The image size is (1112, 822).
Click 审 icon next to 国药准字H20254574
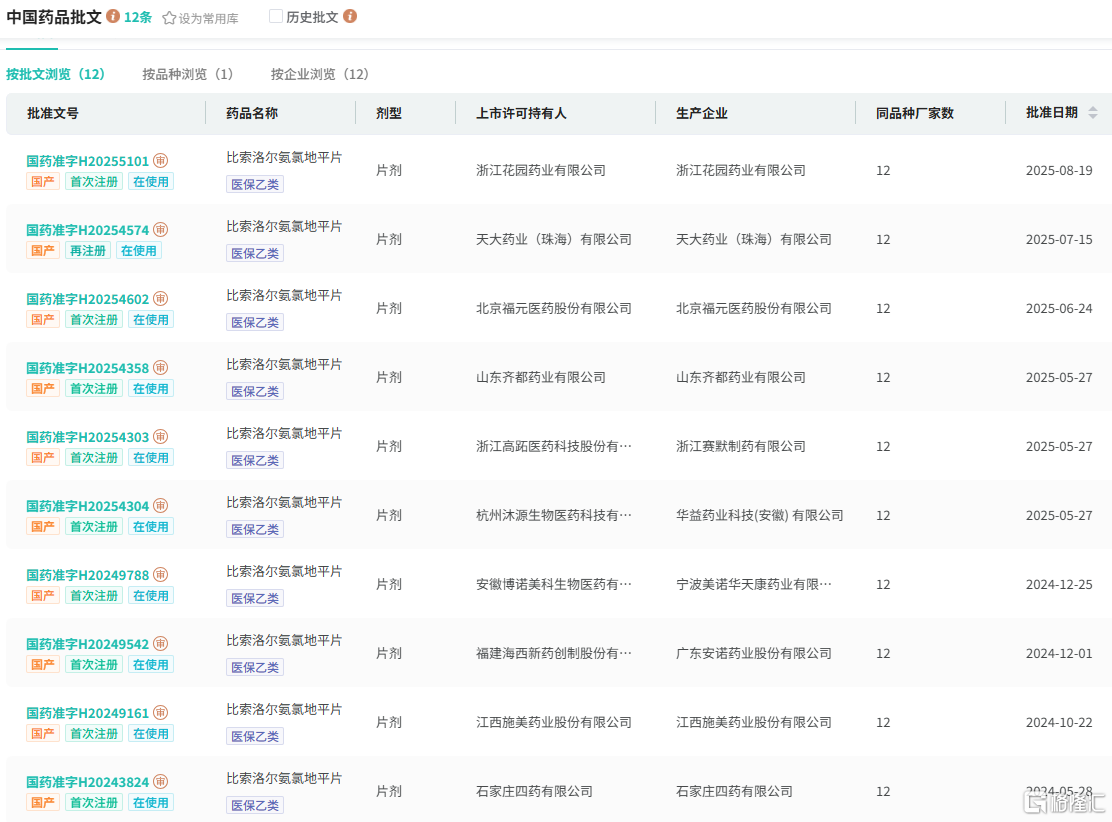(161, 230)
